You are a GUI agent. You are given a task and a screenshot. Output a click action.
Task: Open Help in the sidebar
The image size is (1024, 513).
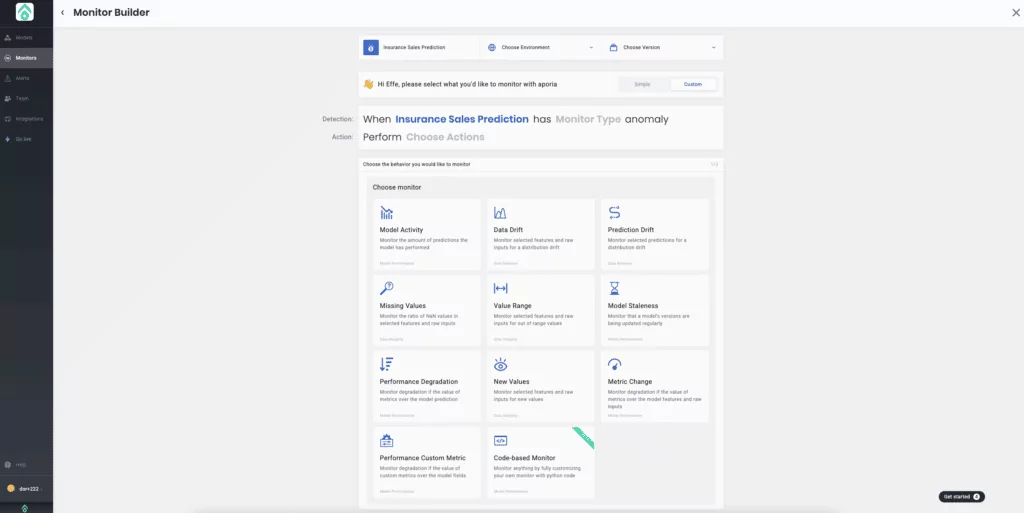(x=26, y=465)
